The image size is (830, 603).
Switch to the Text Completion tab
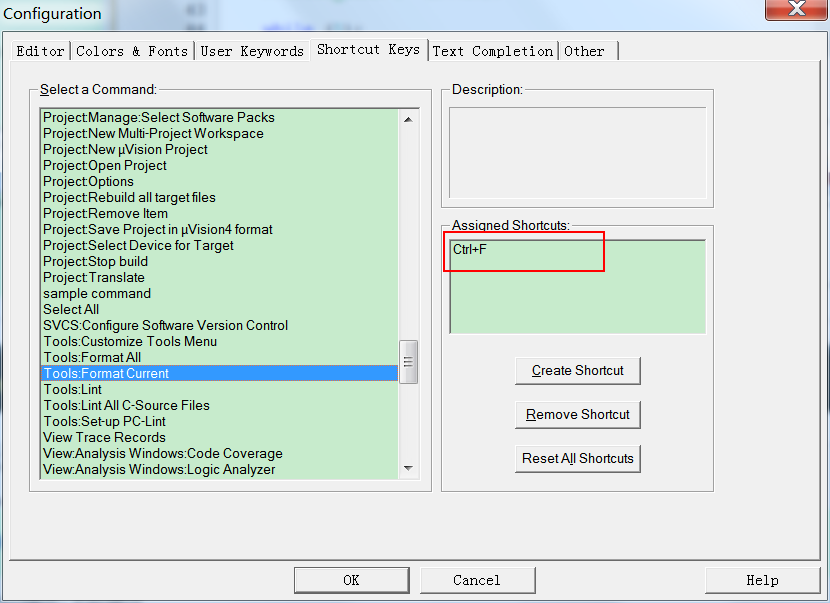pos(492,51)
